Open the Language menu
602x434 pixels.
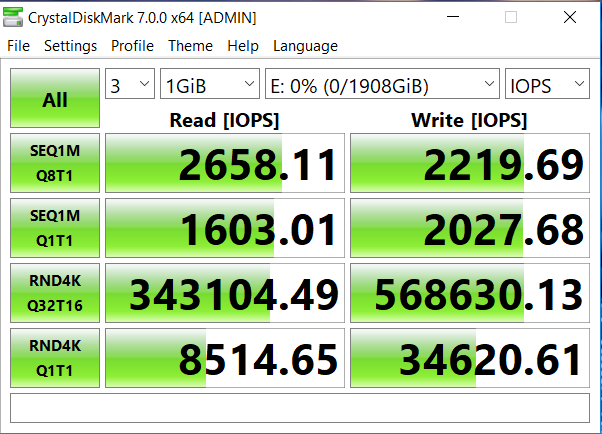click(305, 46)
